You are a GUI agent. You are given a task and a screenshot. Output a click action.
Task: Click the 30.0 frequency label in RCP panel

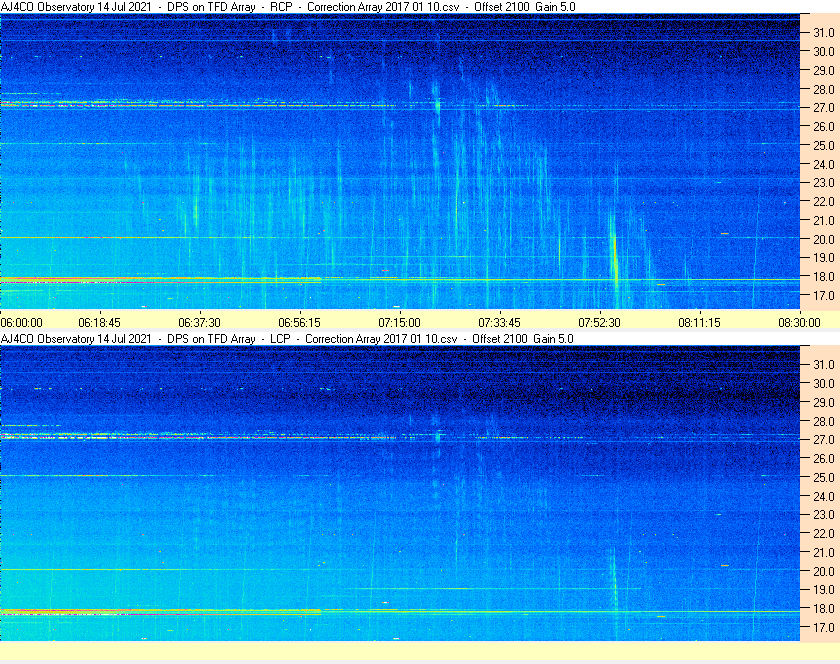[x=824, y=51]
